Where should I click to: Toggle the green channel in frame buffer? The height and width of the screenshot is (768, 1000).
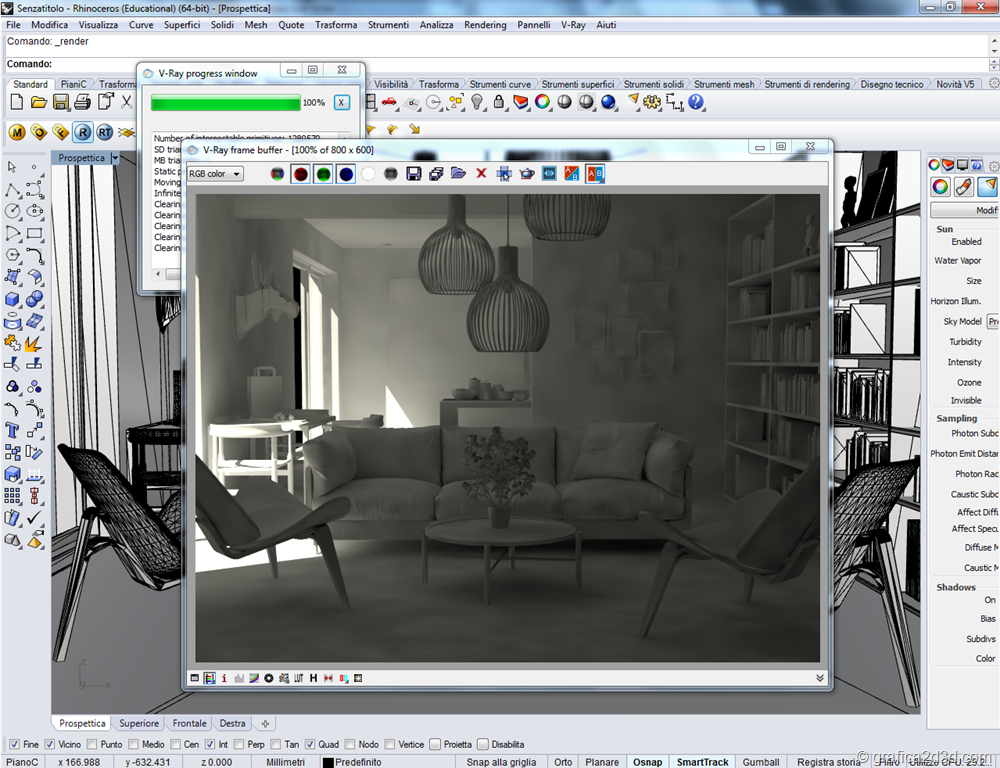323,174
